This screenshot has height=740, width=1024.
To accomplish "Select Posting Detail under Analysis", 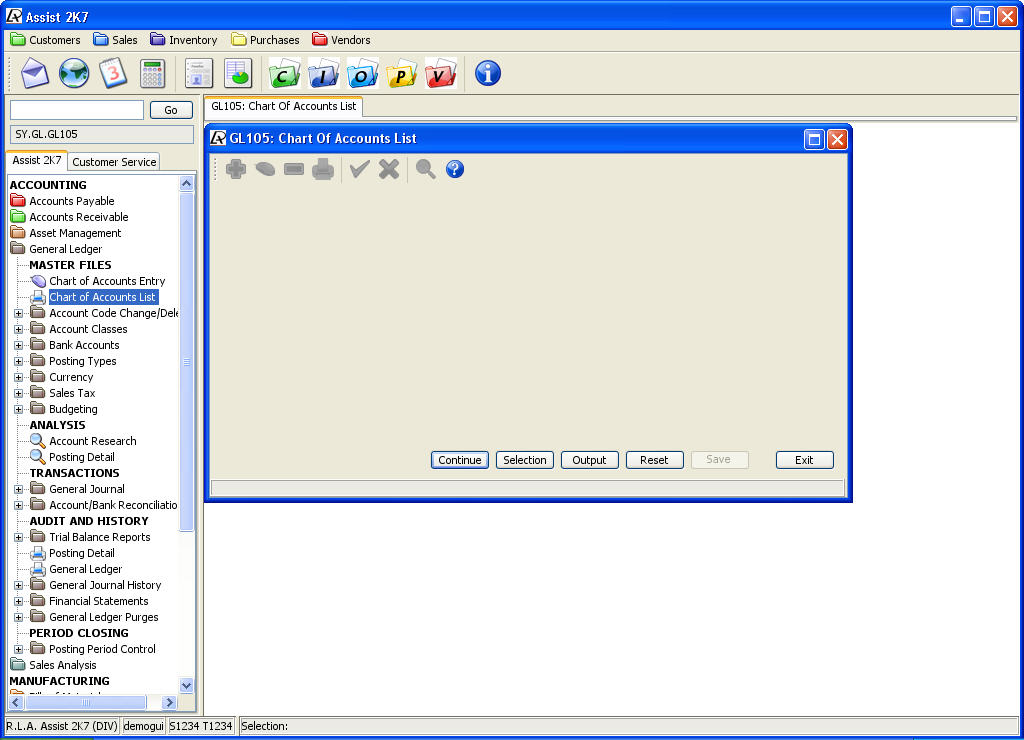I will (72, 457).
